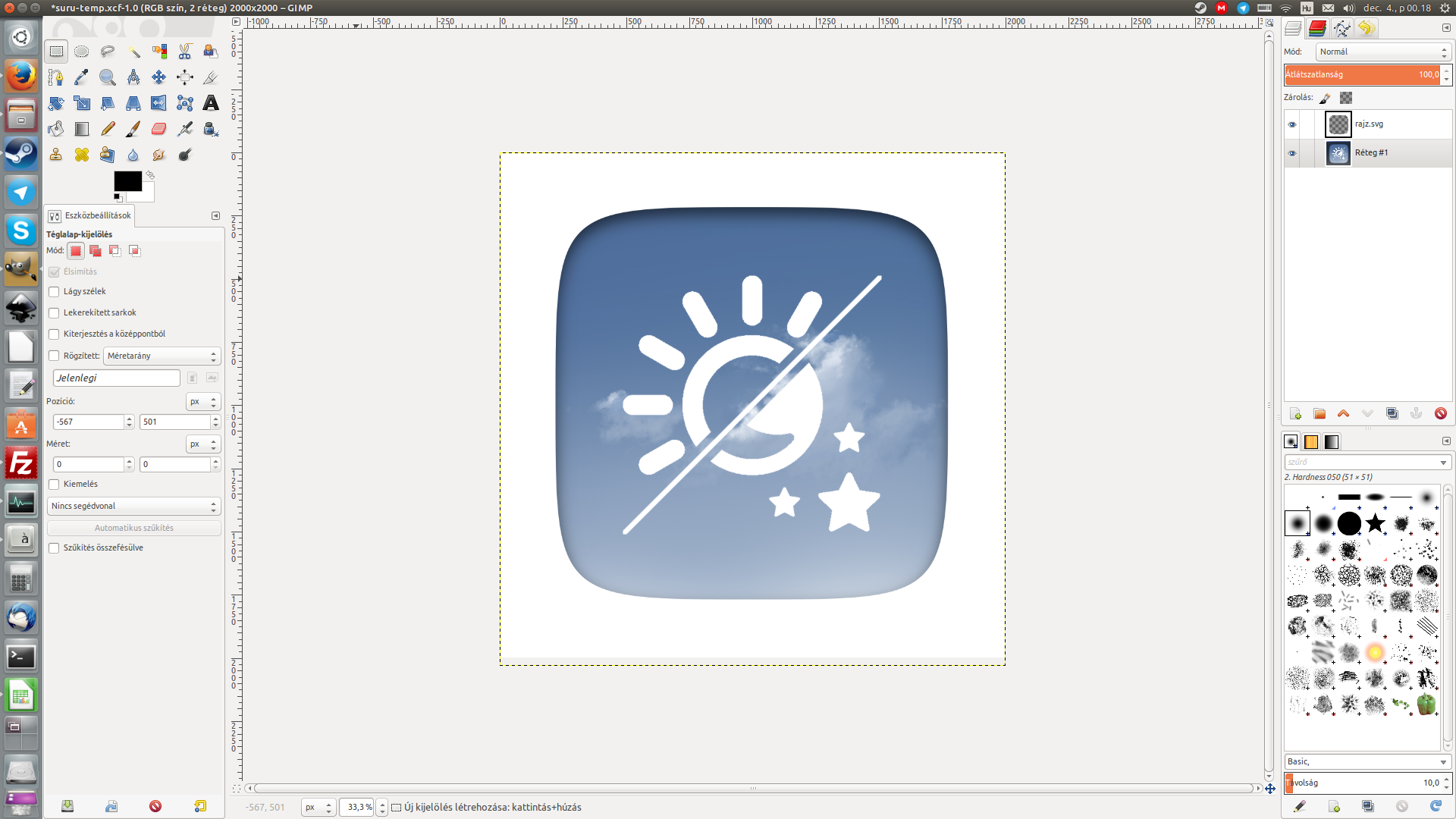Switch to the Channels dock tab
The image size is (1456, 819).
(1317, 29)
